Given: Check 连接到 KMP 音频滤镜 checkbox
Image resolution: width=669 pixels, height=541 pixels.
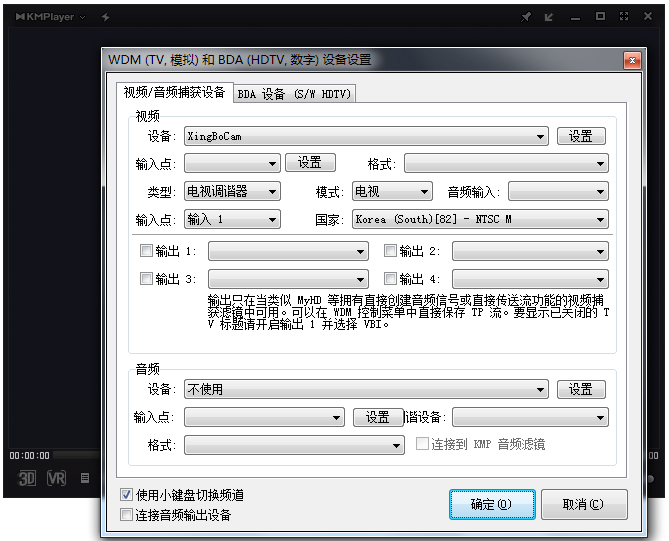Looking at the screenshot, I should pos(422,444).
